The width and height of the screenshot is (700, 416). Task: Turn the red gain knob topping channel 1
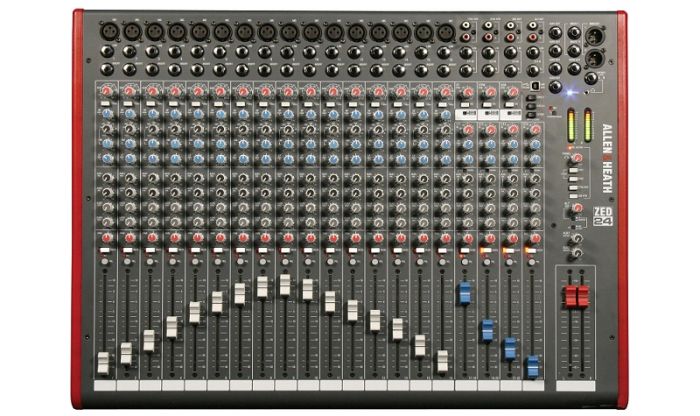pos(106,91)
